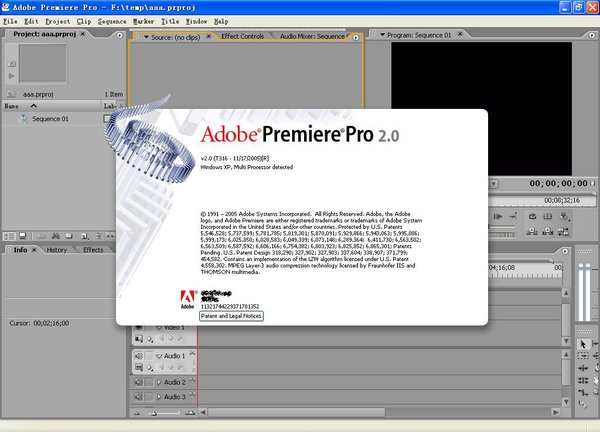The height and width of the screenshot is (432, 600).
Task: Click the Program monitor shuttle slider
Action: pyautogui.click(x=501, y=227)
